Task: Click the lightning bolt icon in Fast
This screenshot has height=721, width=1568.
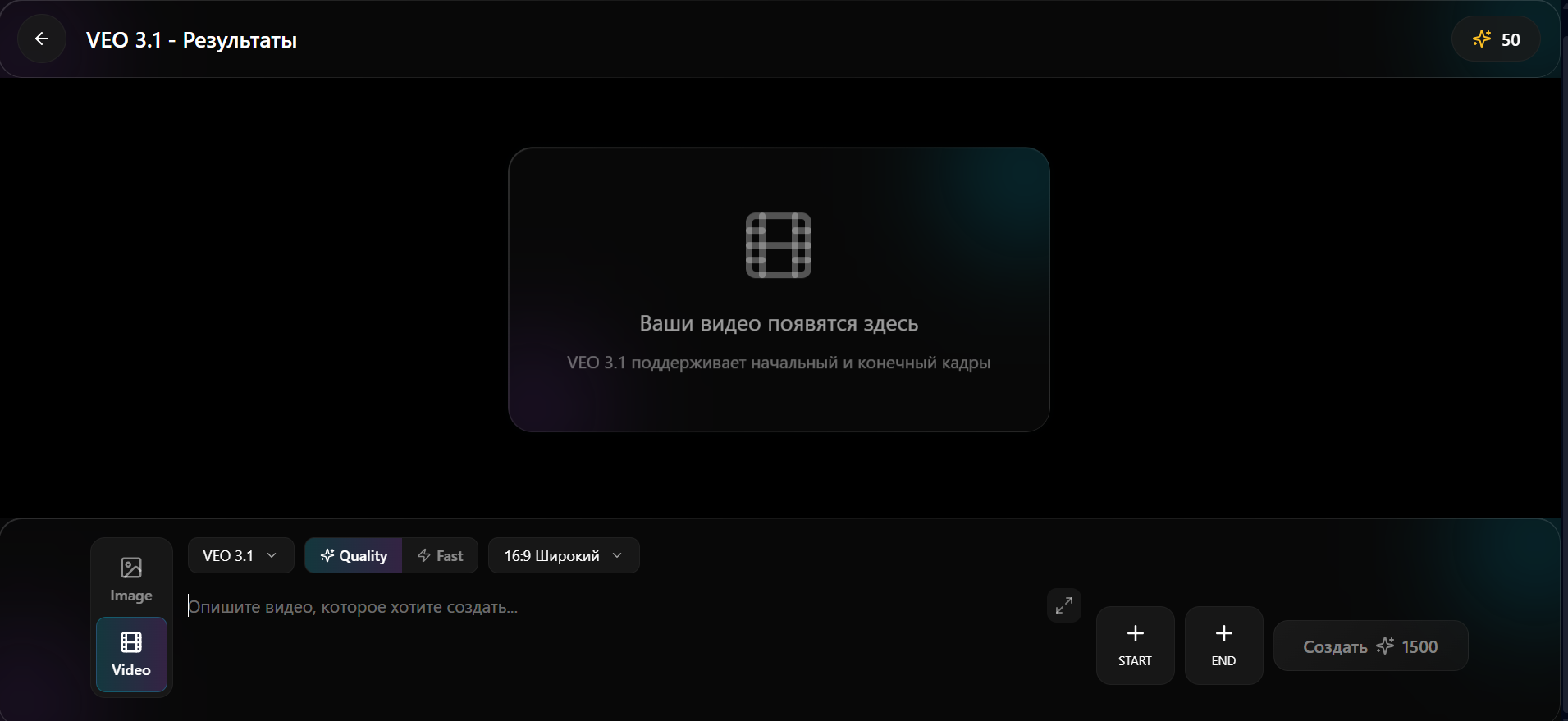Action: click(424, 555)
